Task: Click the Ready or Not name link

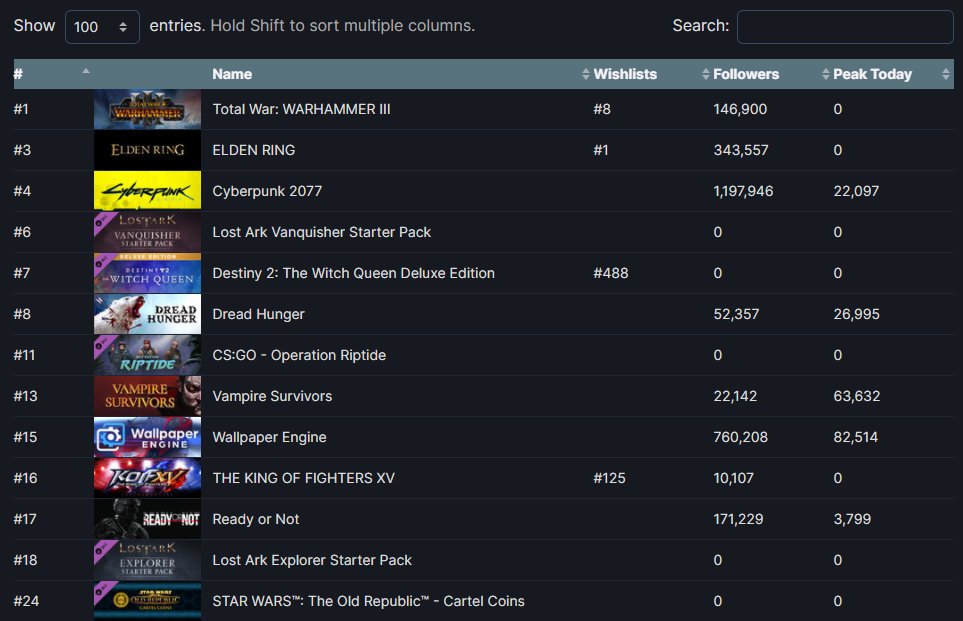Action: click(256, 519)
